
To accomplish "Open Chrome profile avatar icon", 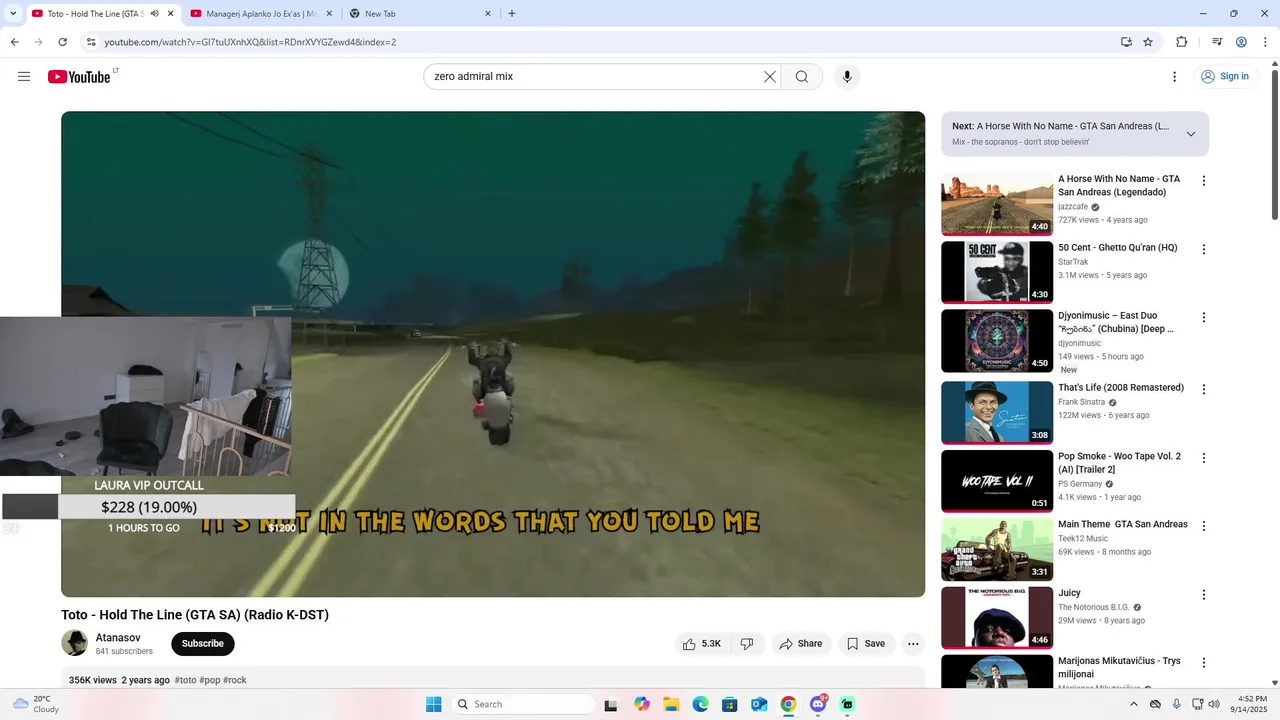I will (x=1241, y=42).
